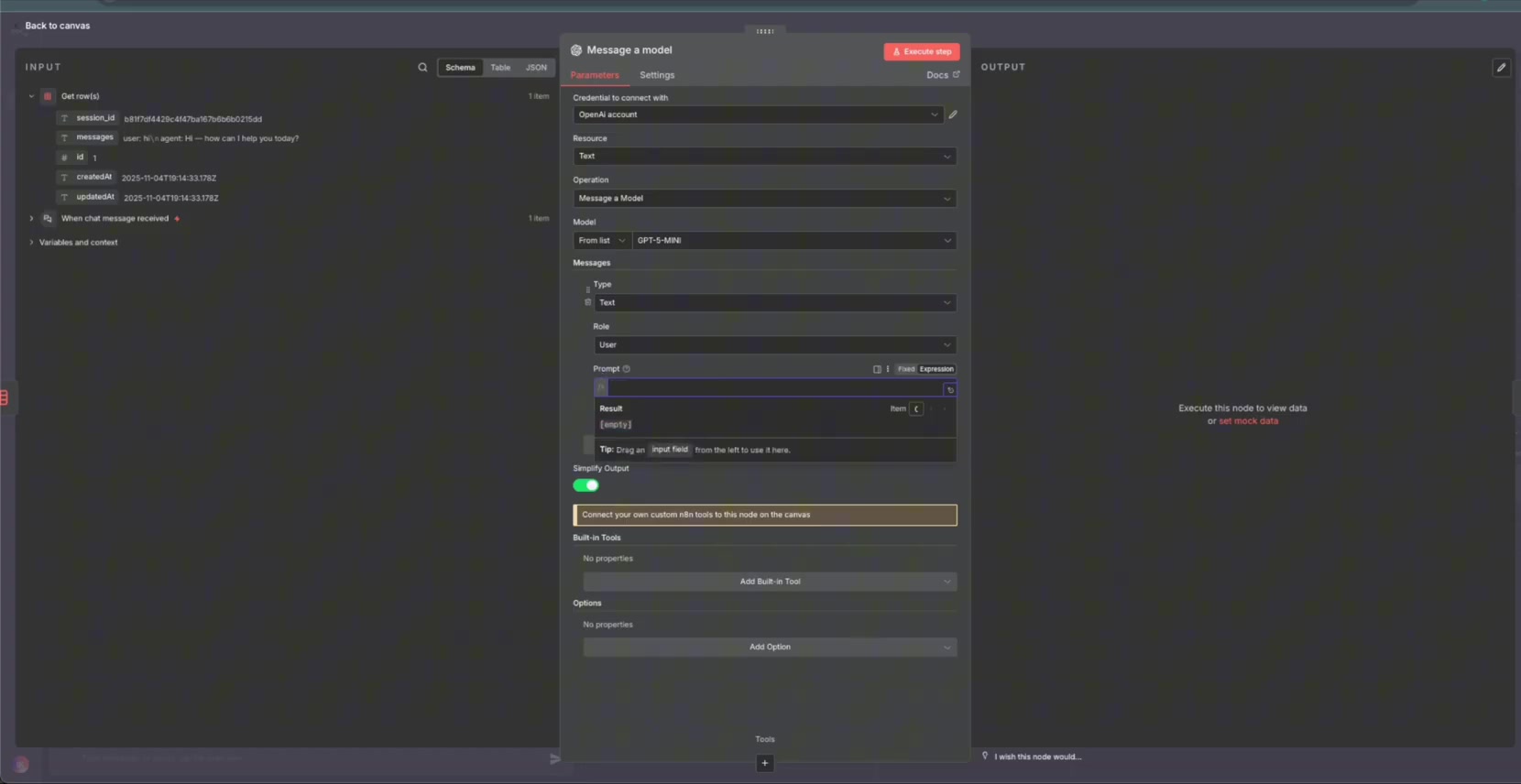Click the message drag handle icon
The width and height of the screenshot is (1521, 784).
coord(588,289)
